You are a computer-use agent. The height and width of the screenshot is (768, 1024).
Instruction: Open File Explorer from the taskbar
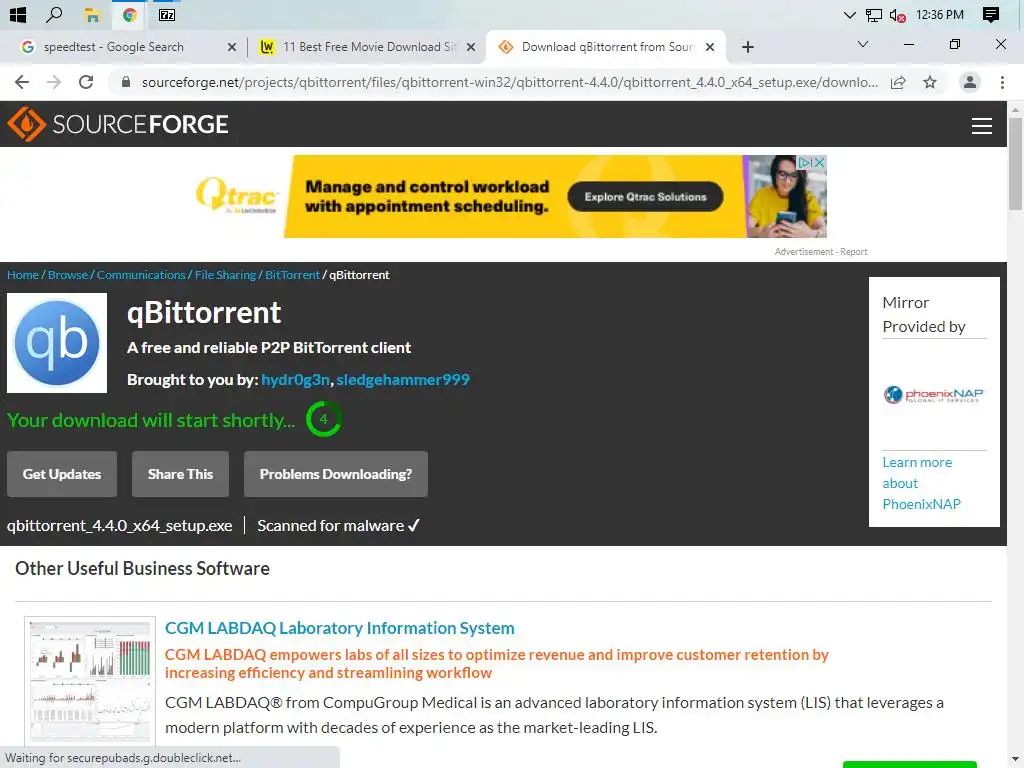click(x=92, y=14)
